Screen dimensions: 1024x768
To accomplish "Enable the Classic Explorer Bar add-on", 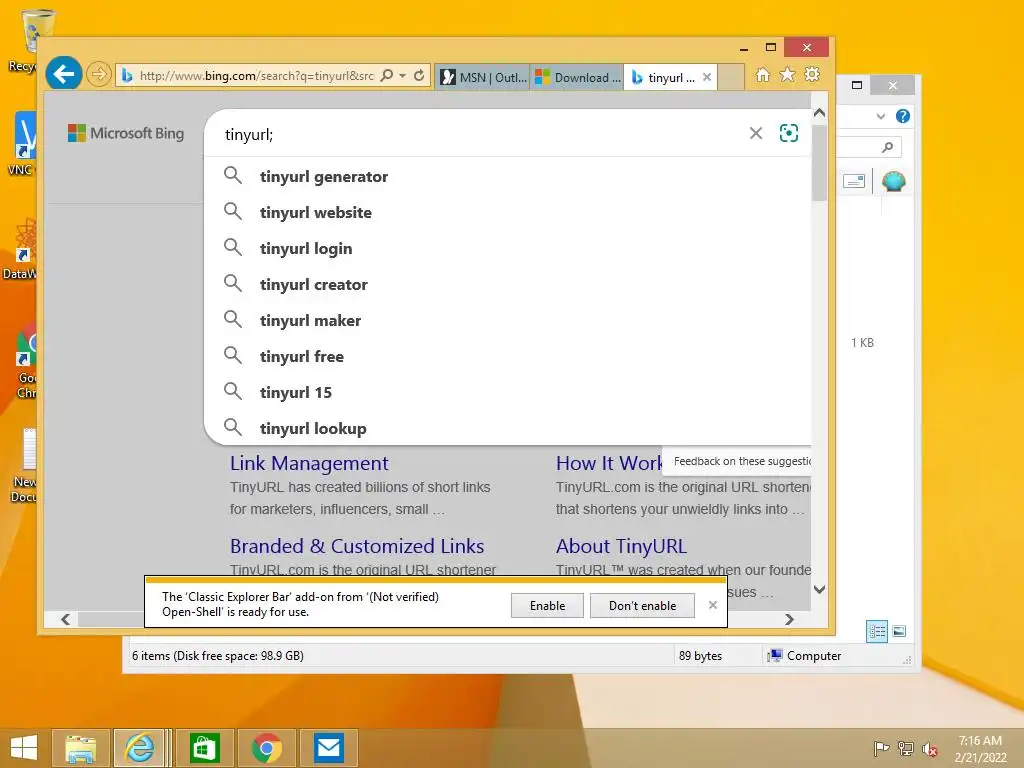I will [547, 605].
